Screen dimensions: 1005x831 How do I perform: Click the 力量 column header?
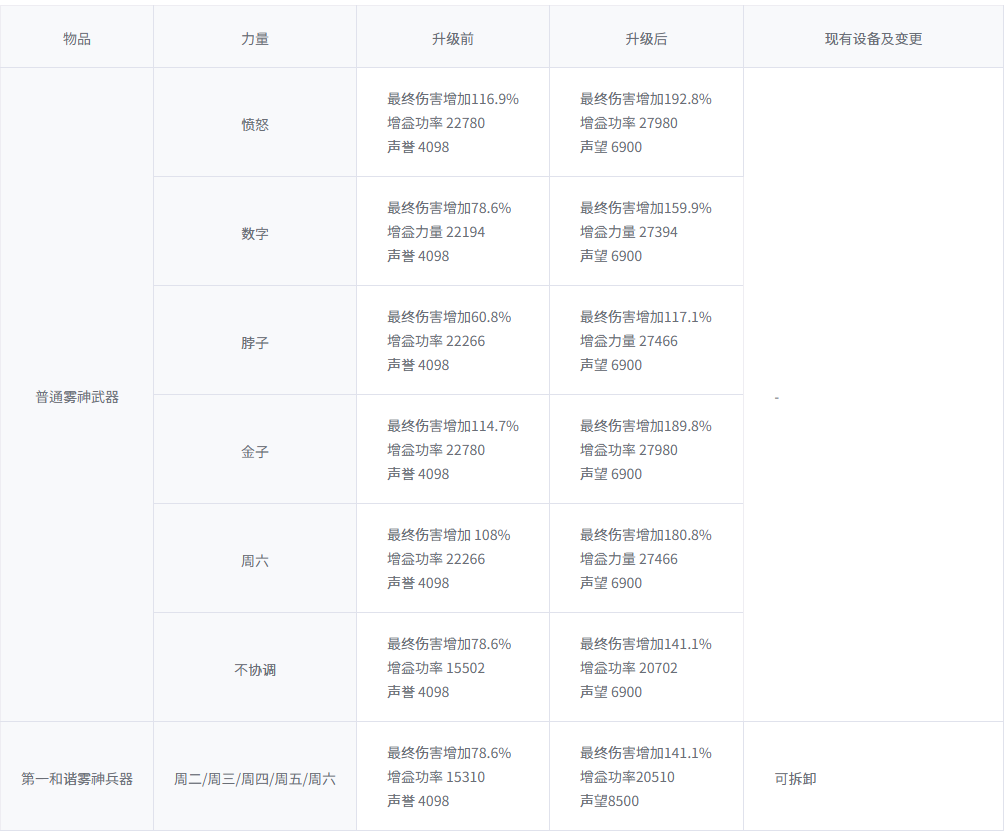tap(254, 35)
